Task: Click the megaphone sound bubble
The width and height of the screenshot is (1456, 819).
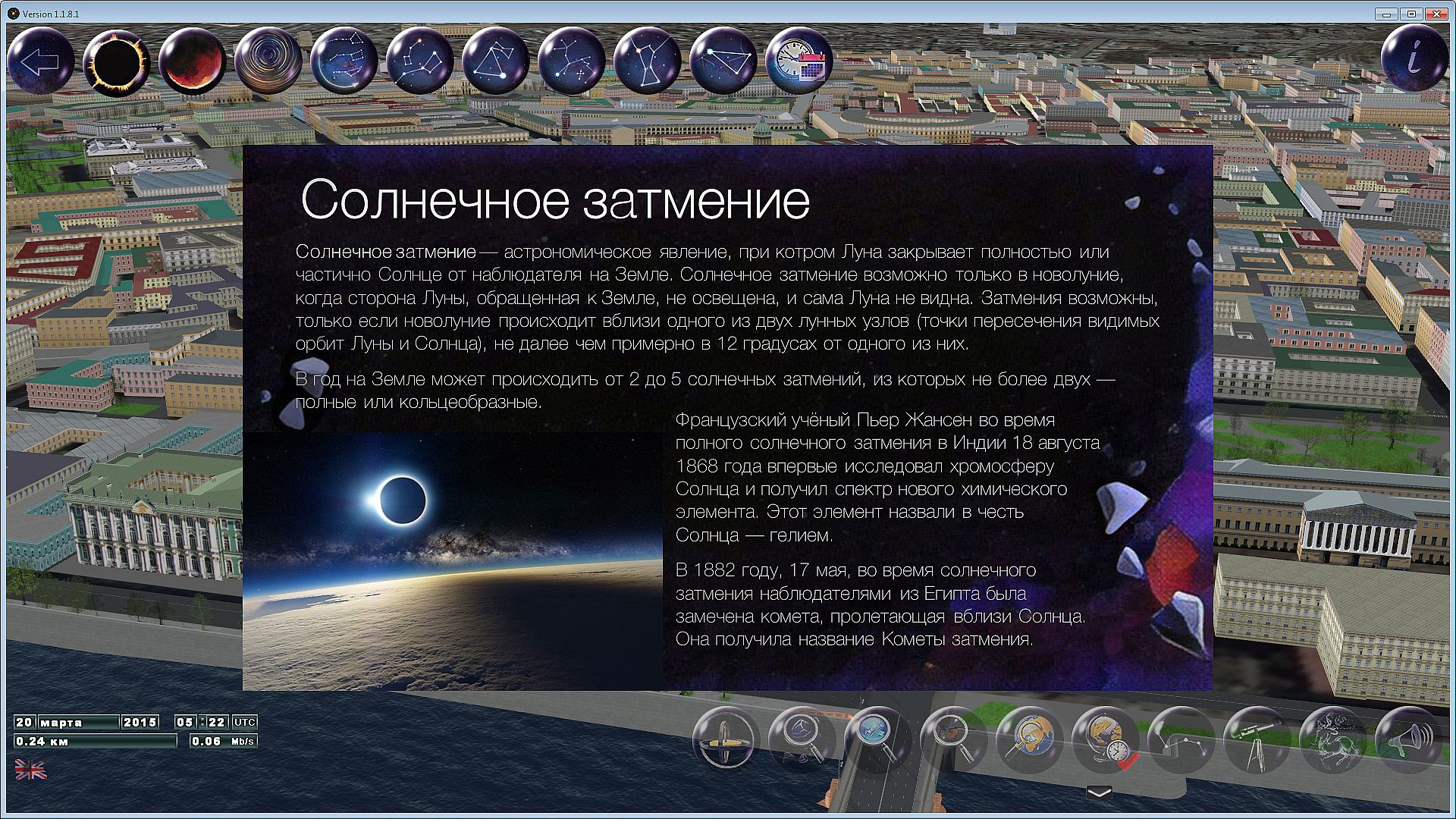Action: click(x=1408, y=739)
